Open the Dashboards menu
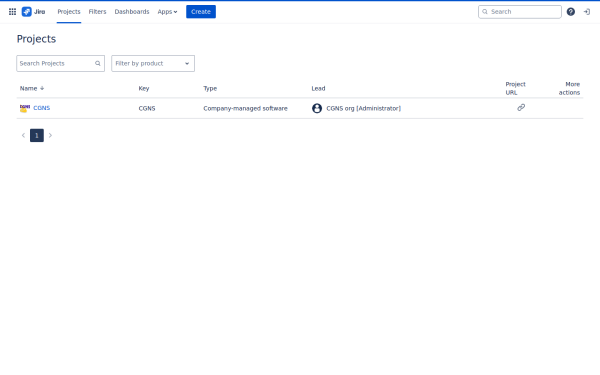Image resolution: width=600 pixels, height=375 pixels. tap(132, 12)
